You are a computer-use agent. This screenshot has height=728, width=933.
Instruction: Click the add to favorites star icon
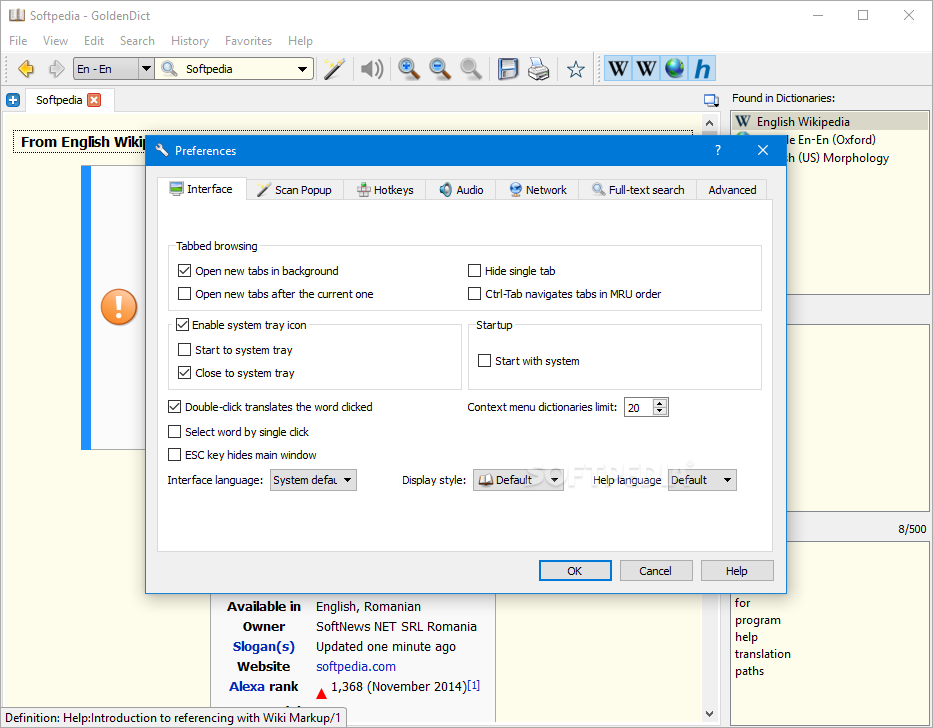pyautogui.click(x=575, y=70)
